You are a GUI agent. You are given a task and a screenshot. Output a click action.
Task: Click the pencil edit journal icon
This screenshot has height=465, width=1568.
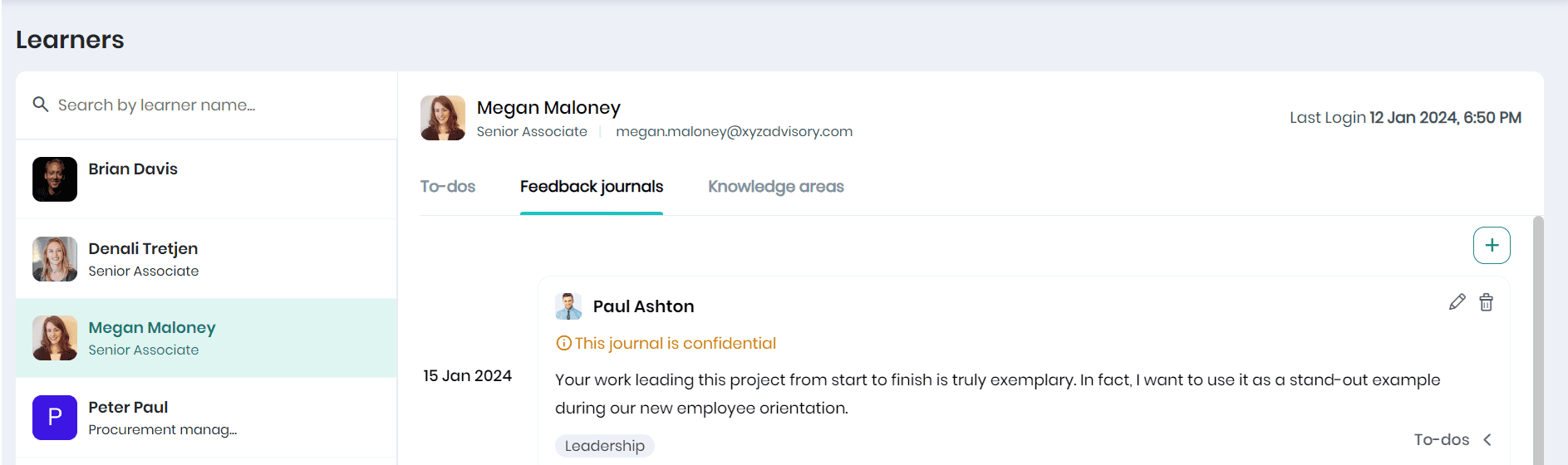pos(1457,302)
